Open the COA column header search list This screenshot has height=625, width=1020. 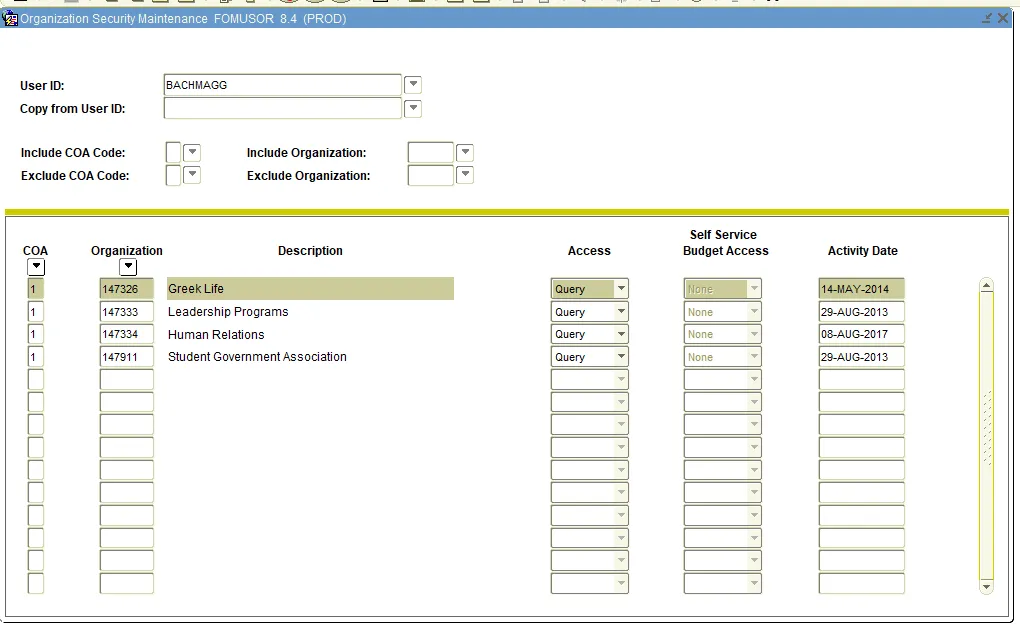(x=36, y=266)
